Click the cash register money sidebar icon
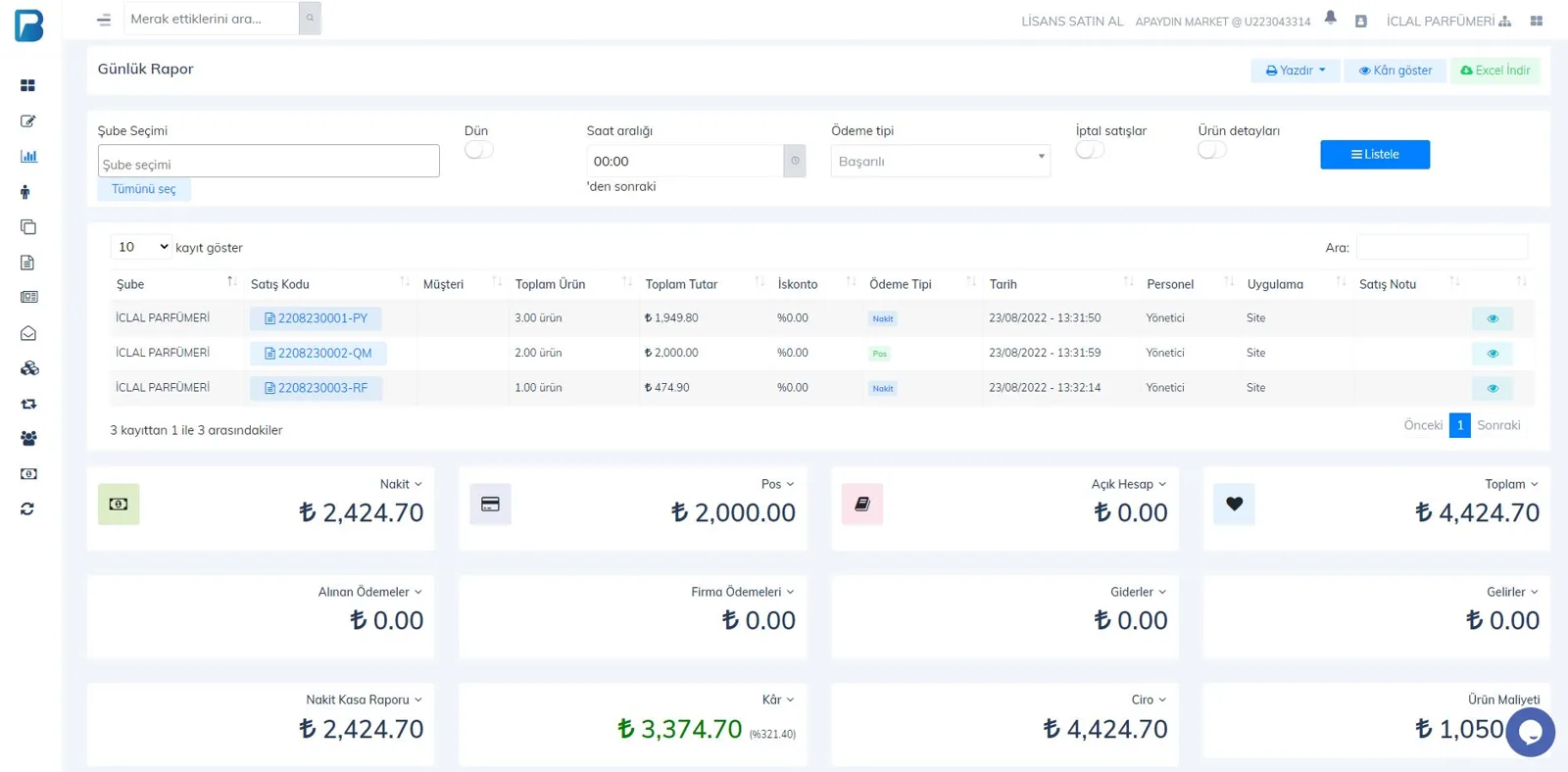 (x=28, y=474)
